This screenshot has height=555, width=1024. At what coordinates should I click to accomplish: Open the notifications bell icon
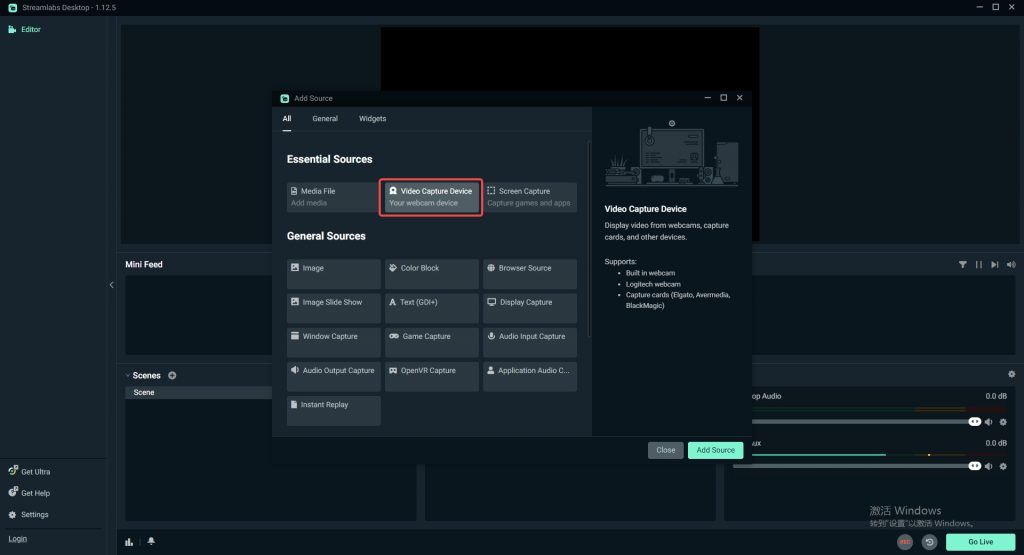151,541
